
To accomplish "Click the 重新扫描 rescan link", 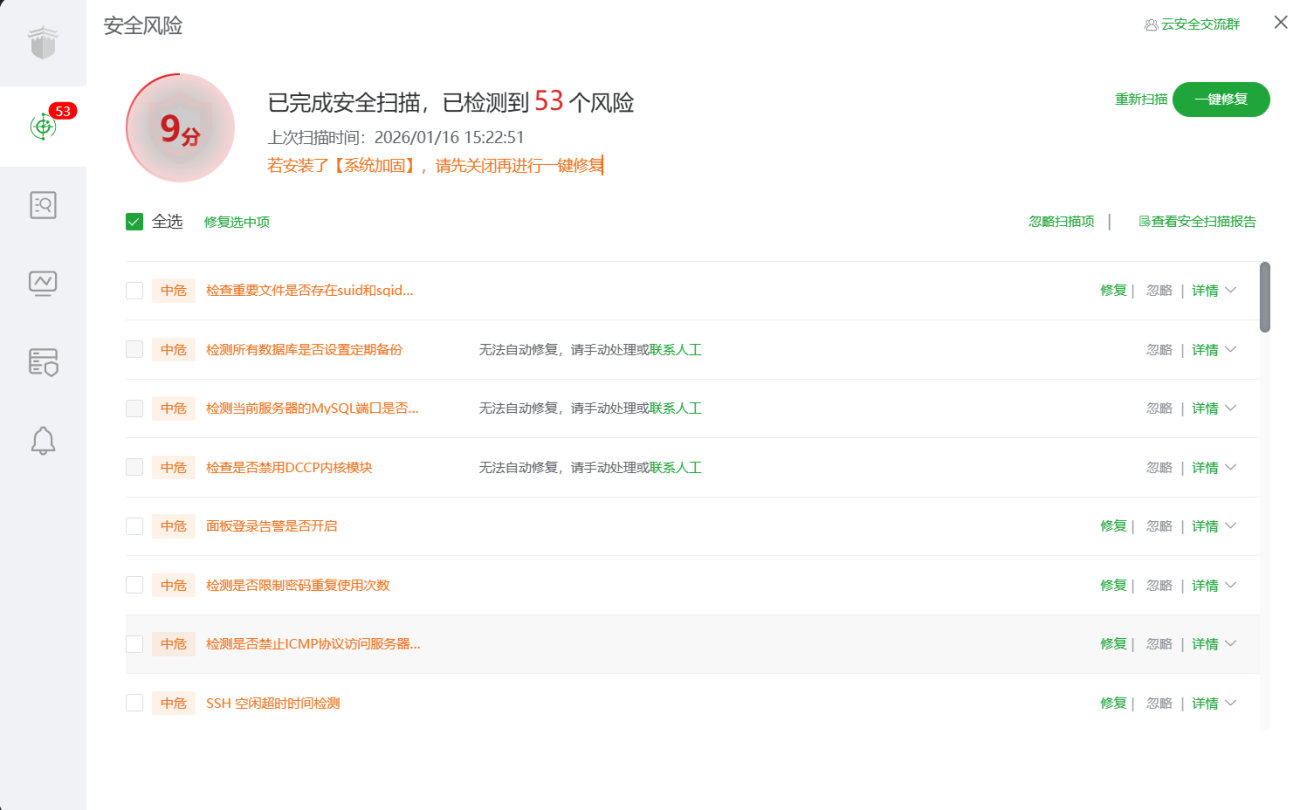I will click(x=1141, y=100).
